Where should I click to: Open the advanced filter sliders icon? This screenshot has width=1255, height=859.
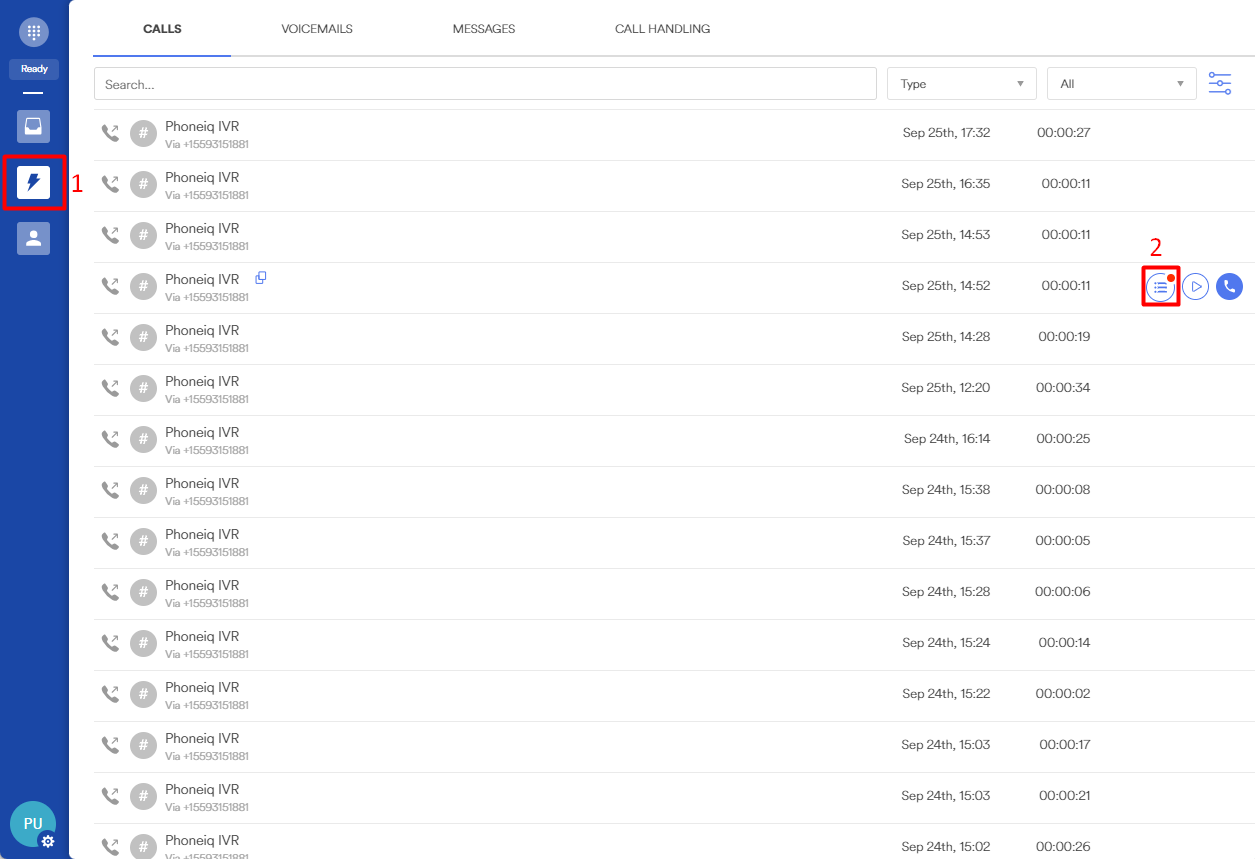(x=1220, y=84)
